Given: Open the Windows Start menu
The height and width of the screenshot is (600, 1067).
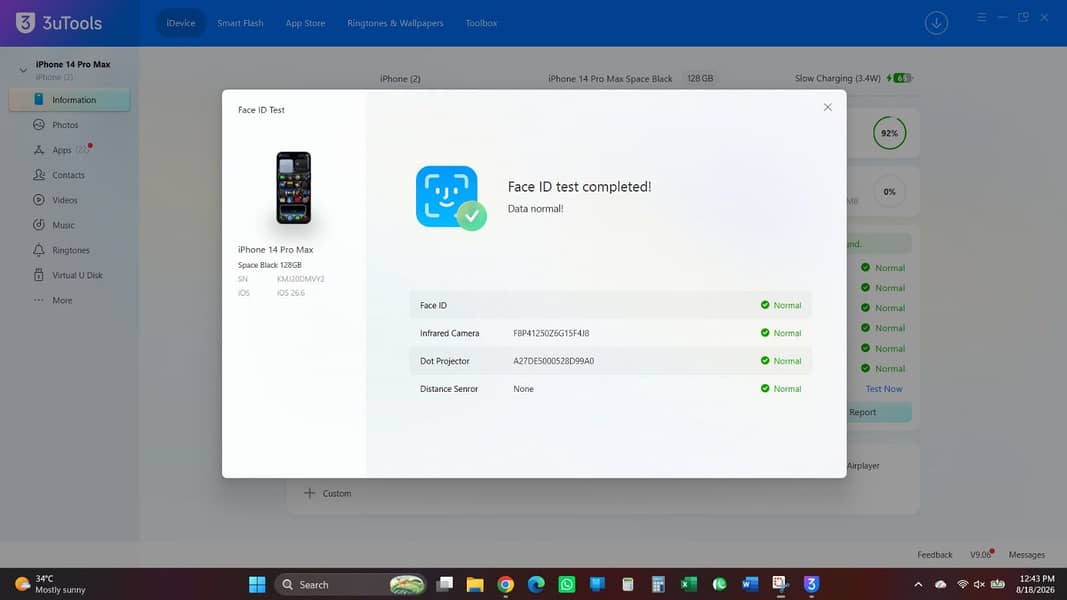Looking at the screenshot, I should point(257,584).
